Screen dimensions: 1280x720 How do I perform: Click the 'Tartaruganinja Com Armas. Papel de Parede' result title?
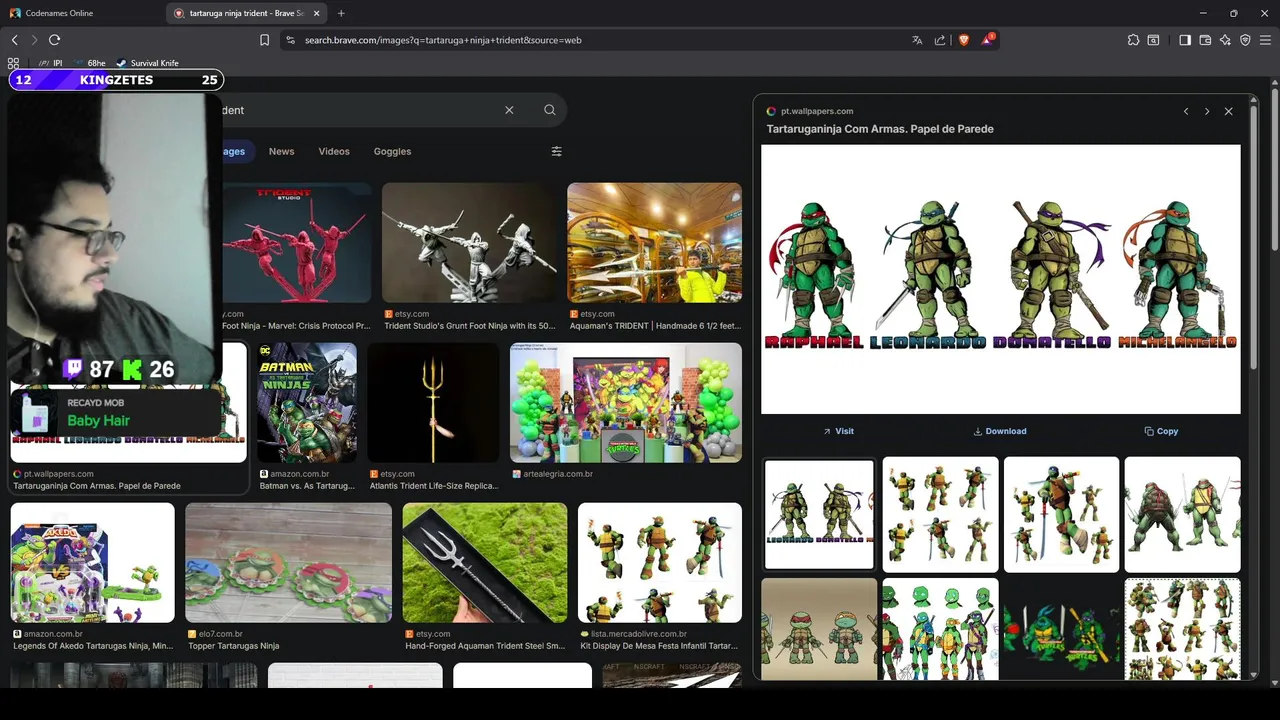(97, 486)
